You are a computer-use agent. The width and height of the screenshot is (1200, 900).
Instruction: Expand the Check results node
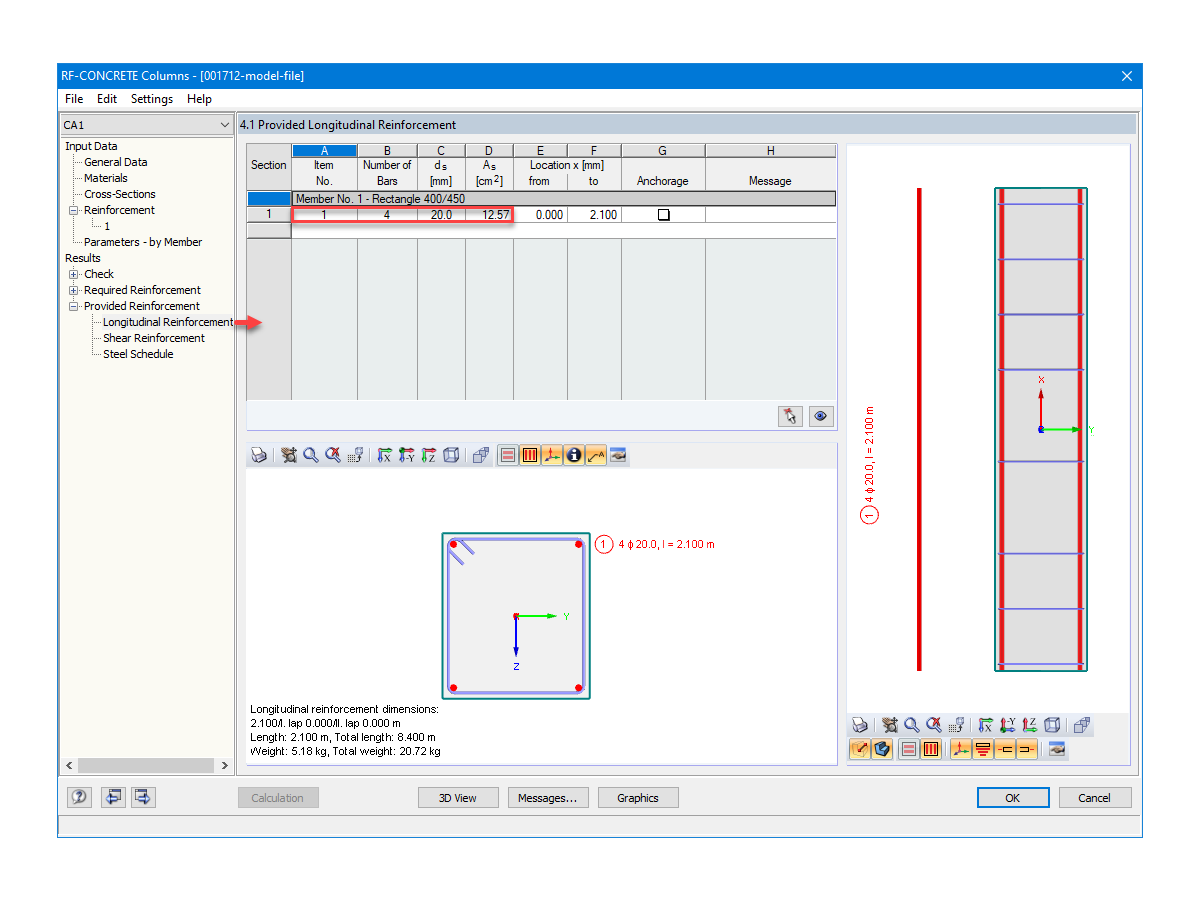coord(73,274)
